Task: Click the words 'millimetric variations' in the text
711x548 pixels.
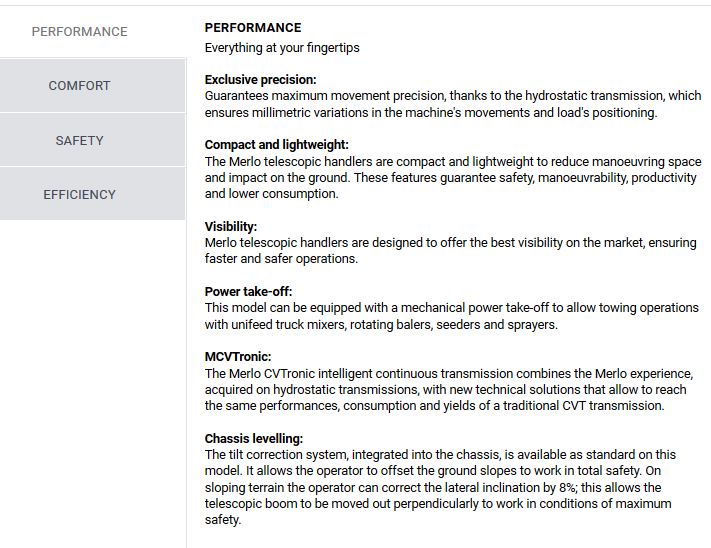Action: (314, 113)
